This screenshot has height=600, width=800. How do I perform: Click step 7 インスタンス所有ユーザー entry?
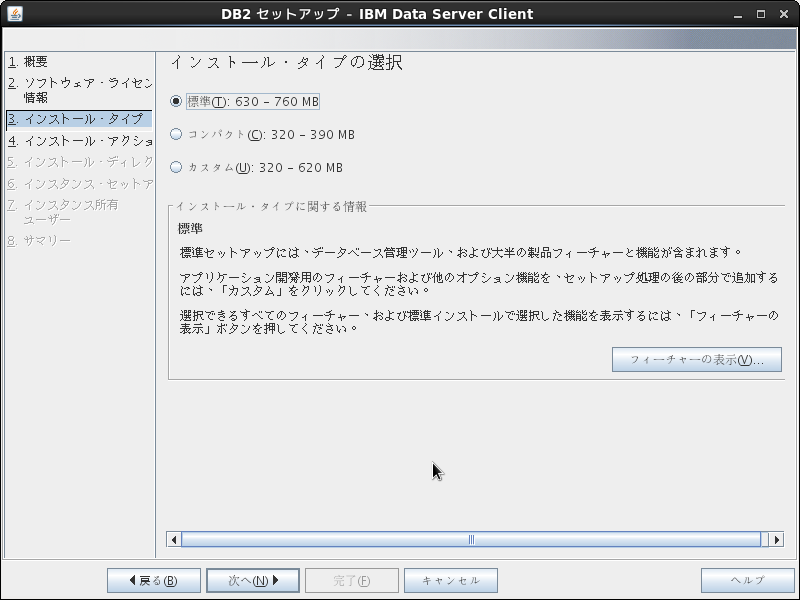pos(63,212)
